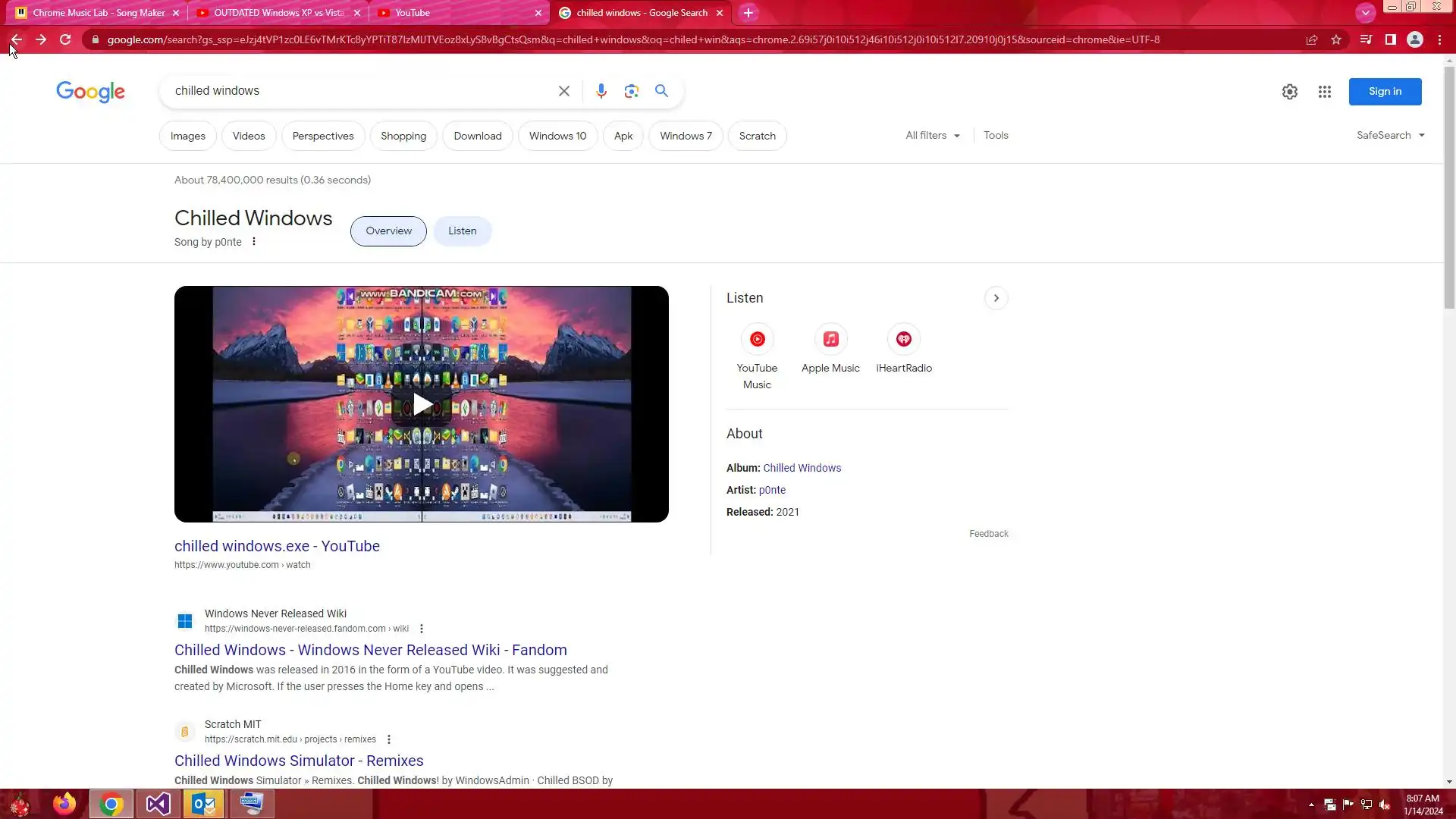
Task: Switch to Chrome Music Lab tab
Action: click(99, 13)
